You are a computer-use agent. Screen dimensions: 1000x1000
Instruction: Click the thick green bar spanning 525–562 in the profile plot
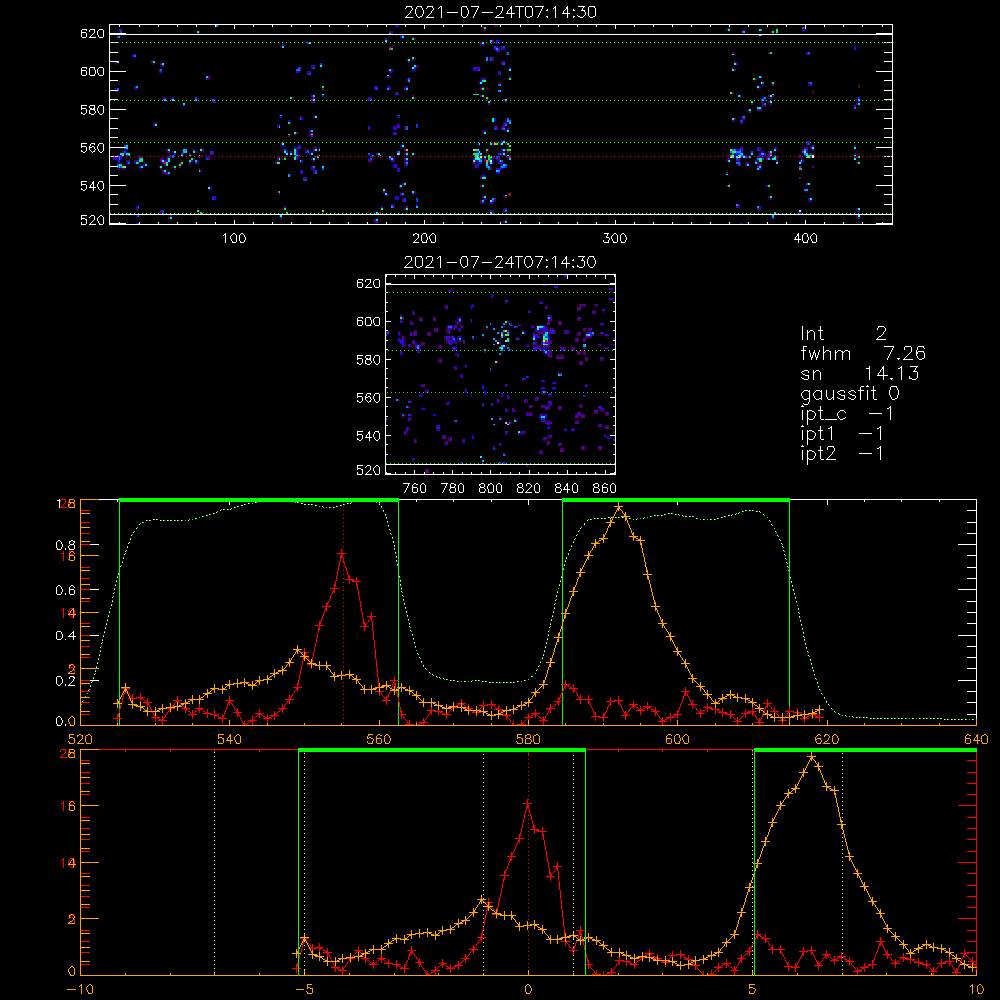point(259,500)
